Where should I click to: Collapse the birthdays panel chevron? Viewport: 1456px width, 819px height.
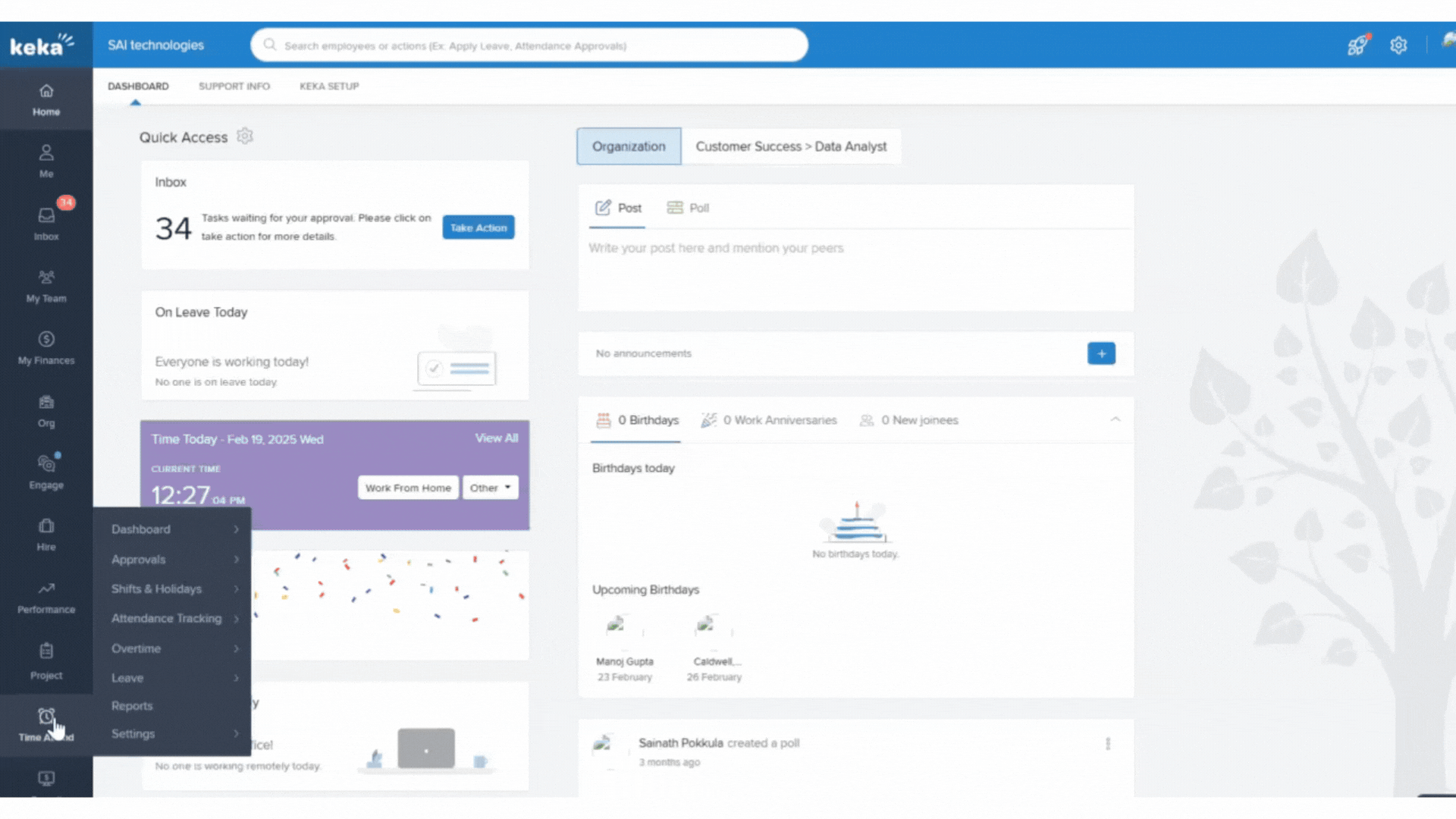(x=1115, y=419)
